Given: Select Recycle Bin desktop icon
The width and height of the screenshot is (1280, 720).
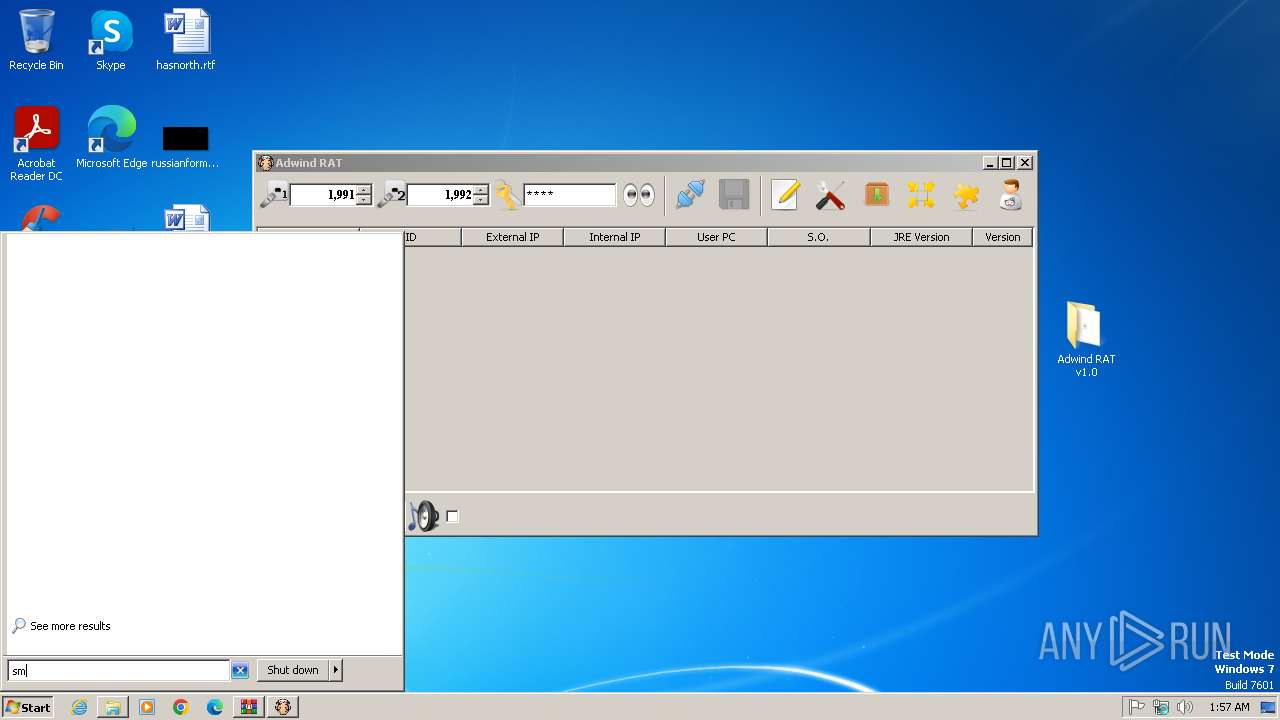Looking at the screenshot, I should click(x=36, y=40).
